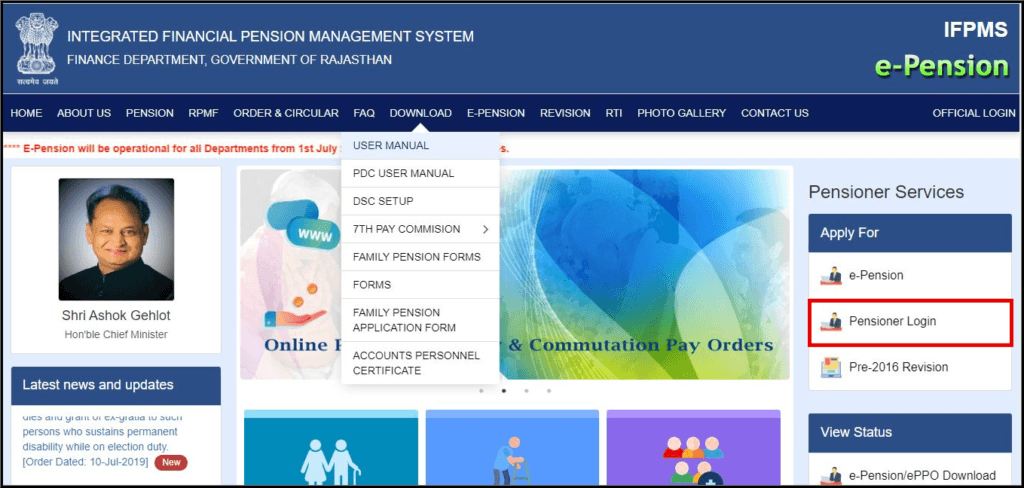The height and width of the screenshot is (488, 1024).
Task: Click the active second carousel dot
Action: (x=504, y=391)
